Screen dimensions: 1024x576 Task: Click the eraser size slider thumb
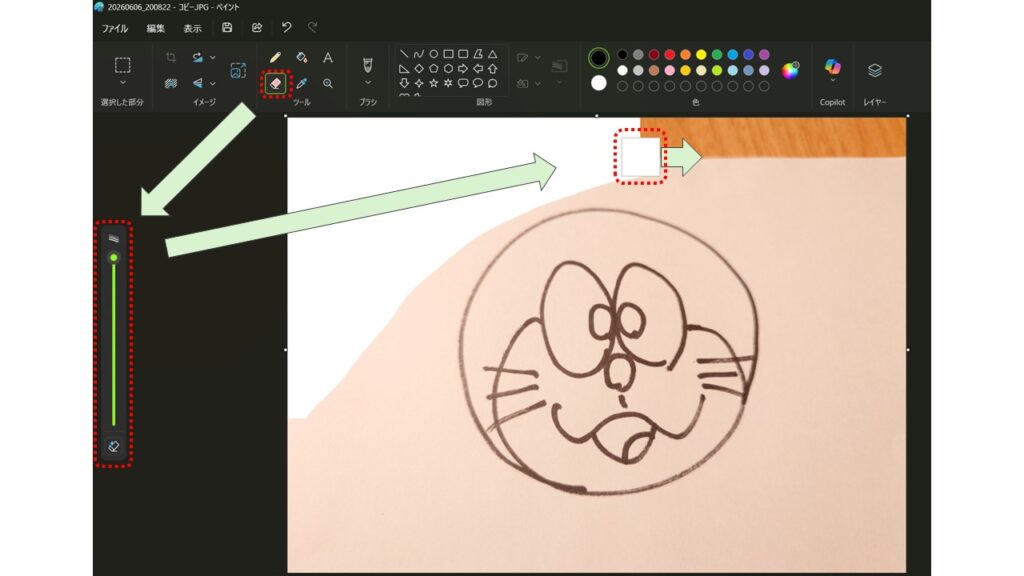tap(114, 258)
